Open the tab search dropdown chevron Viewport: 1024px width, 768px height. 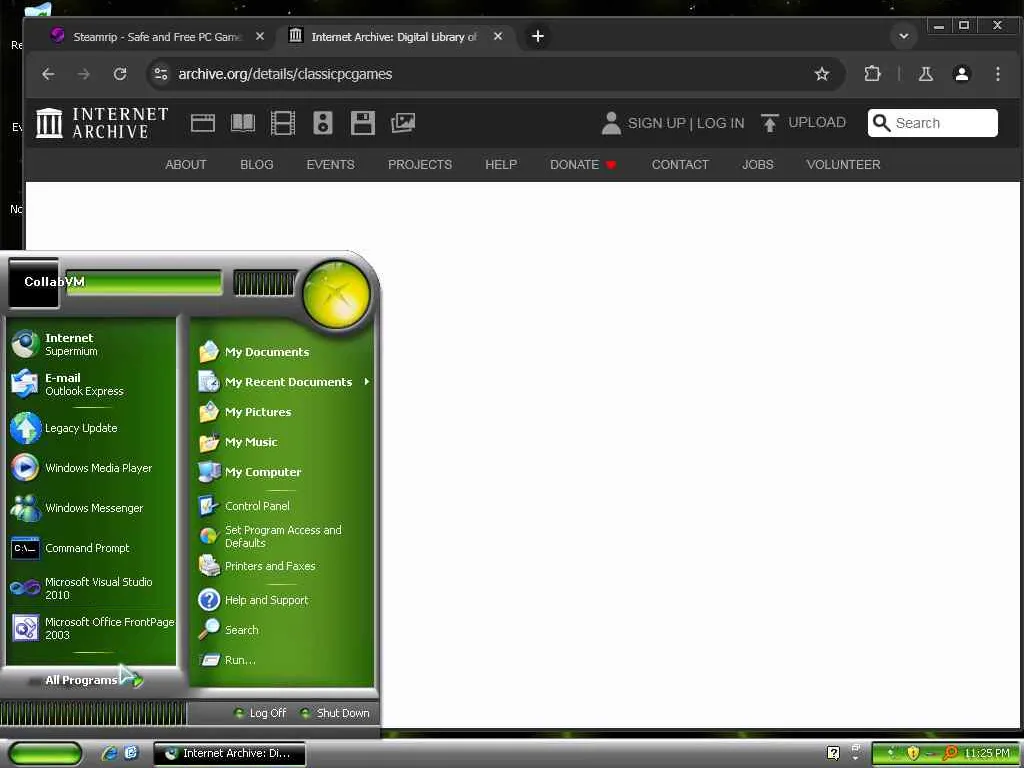(x=904, y=37)
